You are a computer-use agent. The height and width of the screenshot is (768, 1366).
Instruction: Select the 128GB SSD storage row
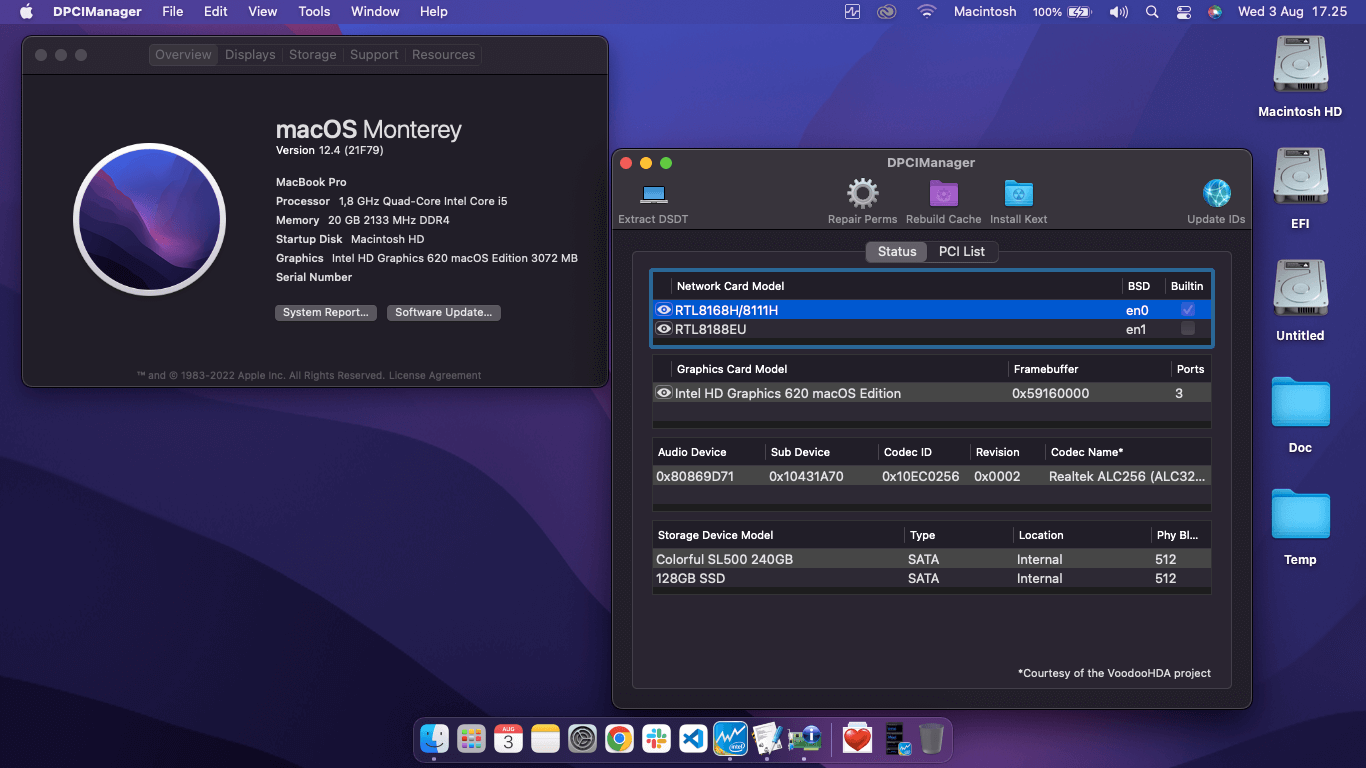point(932,578)
